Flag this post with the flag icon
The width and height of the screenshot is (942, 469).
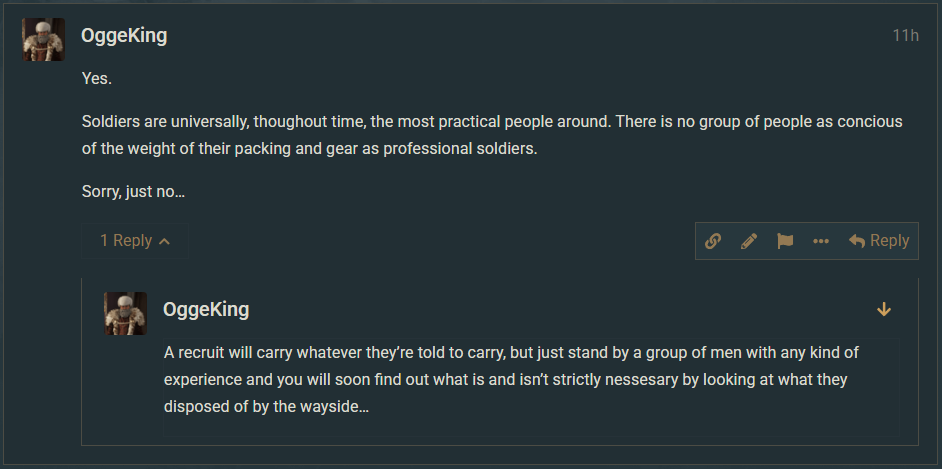[785, 241]
